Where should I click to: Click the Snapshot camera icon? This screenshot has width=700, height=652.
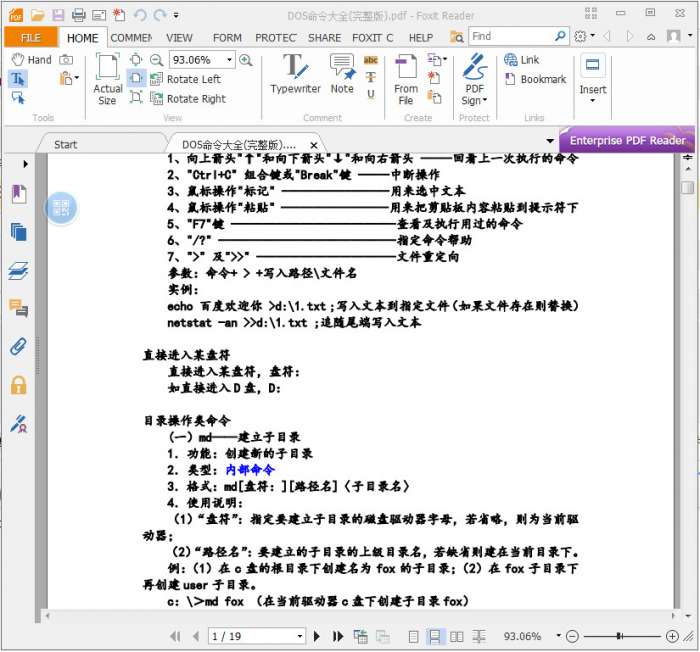tap(66, 59)
